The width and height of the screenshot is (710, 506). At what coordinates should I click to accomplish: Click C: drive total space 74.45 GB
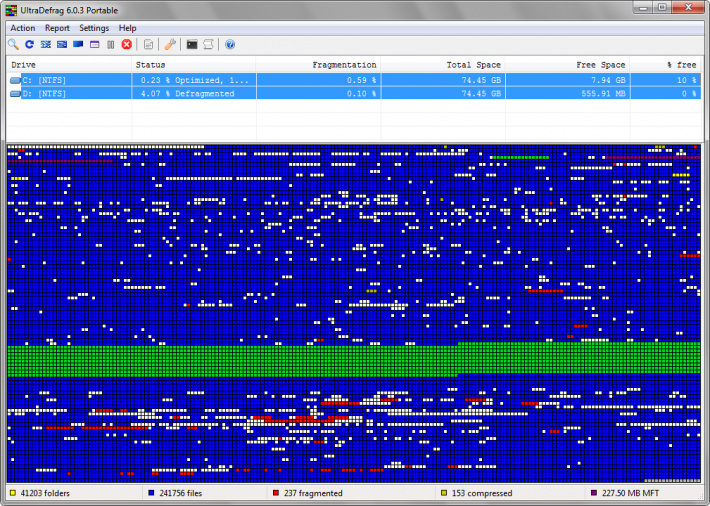pyautogui.click(x=479, y=80)
